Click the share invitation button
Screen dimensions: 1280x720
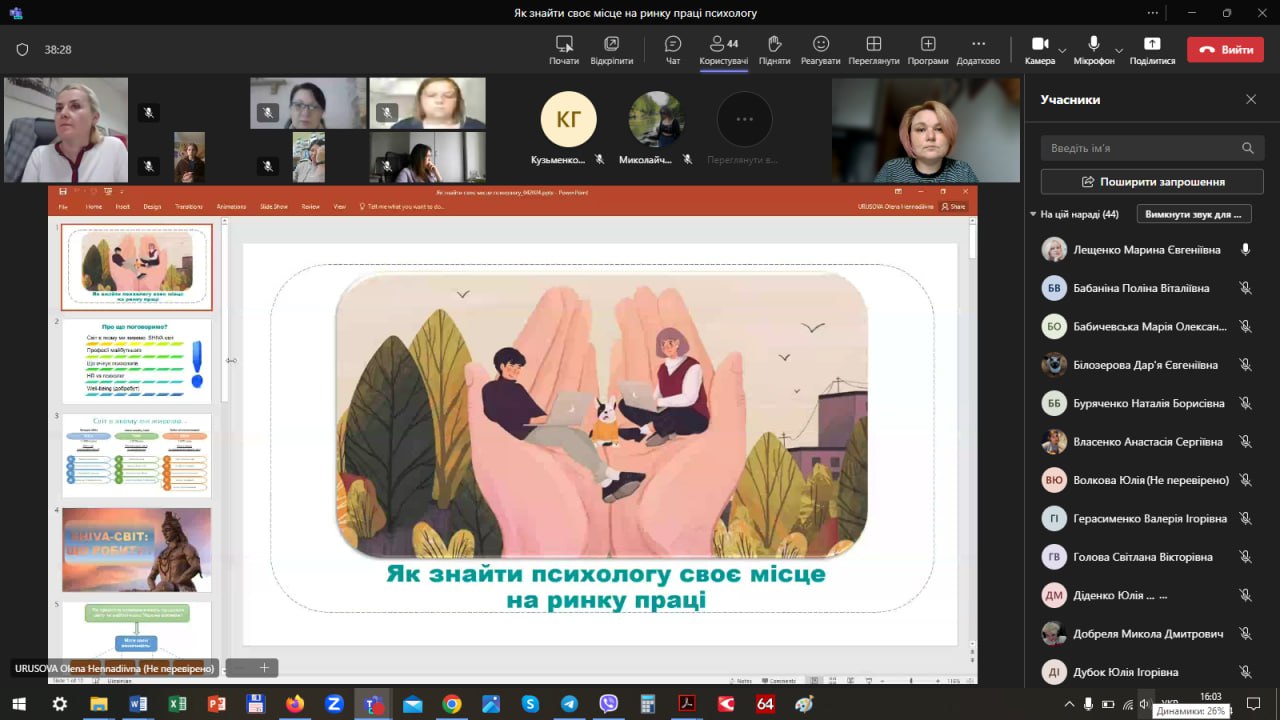(x=1152, y=182)
